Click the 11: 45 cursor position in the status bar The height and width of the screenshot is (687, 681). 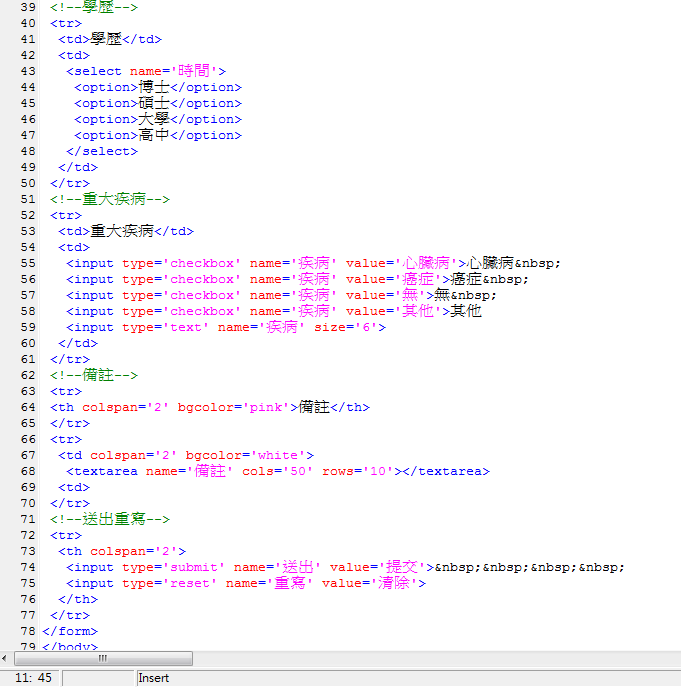(33, 678)
